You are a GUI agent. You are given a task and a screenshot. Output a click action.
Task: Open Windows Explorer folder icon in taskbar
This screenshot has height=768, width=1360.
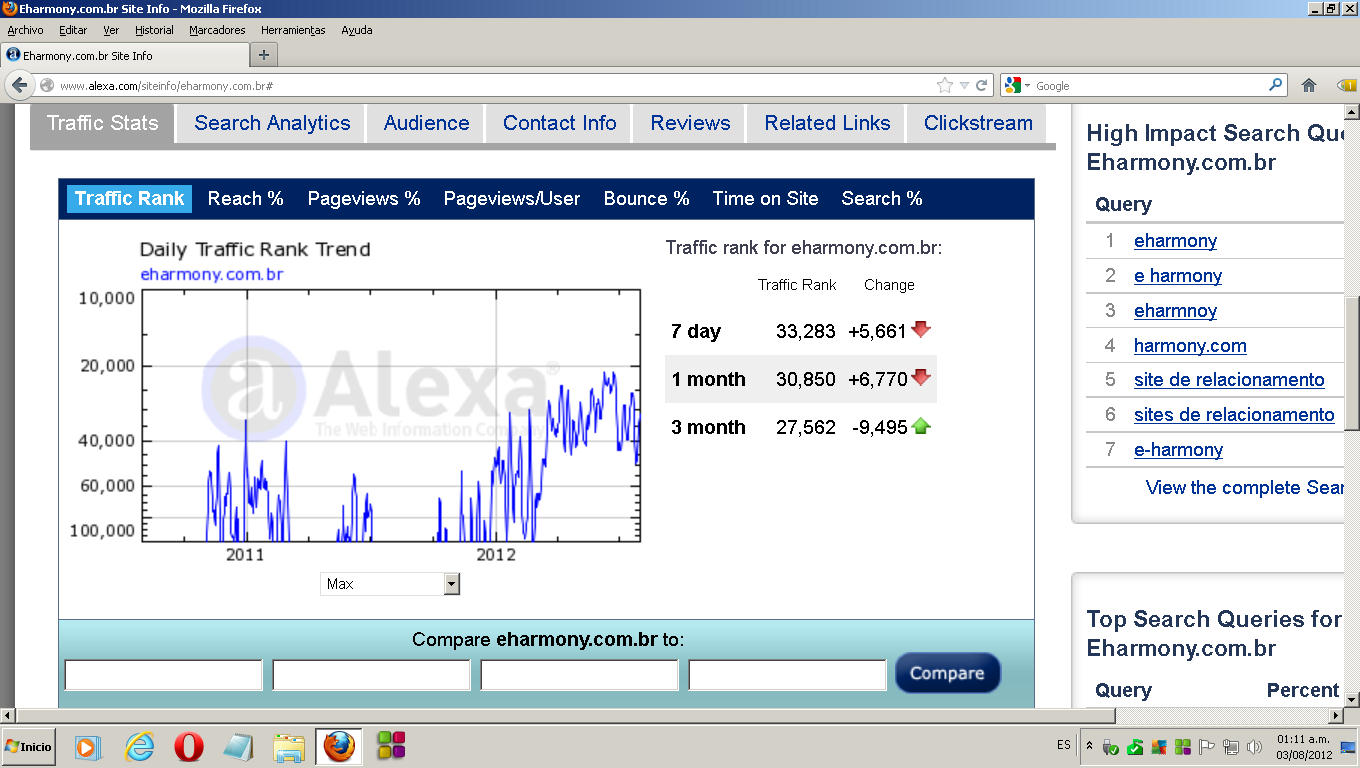[289, 746]
